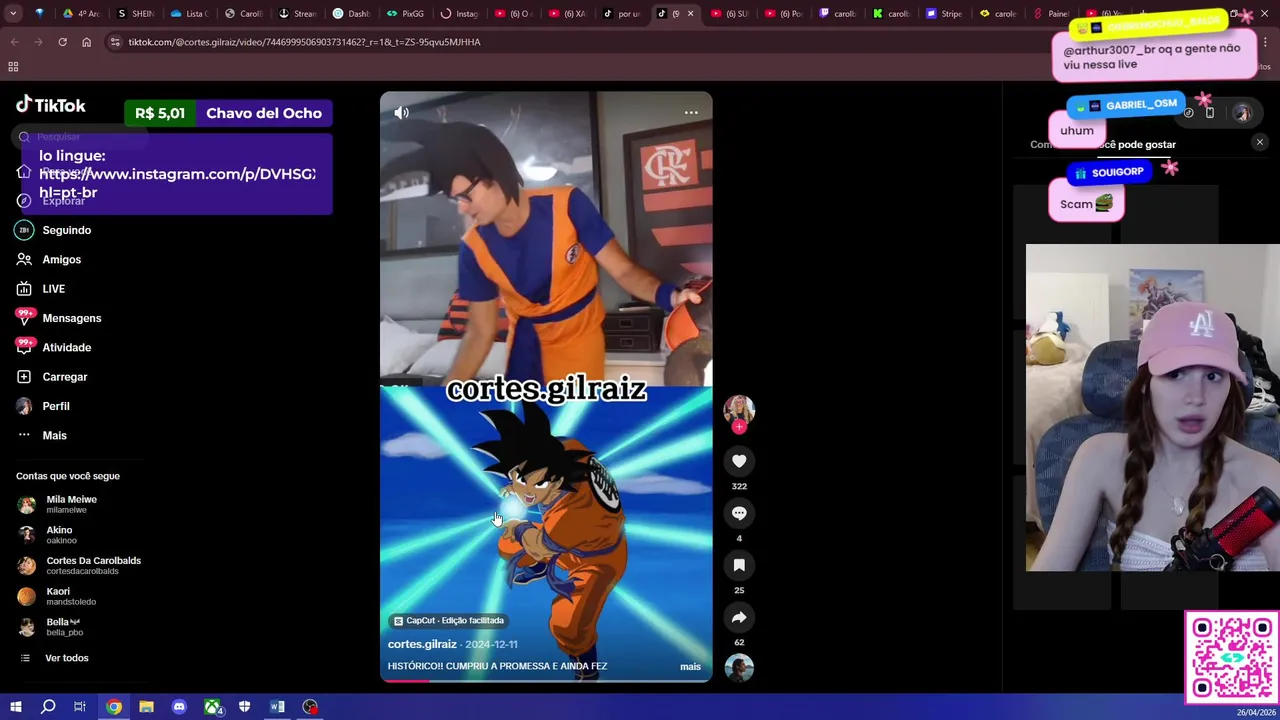
Task: Click the Amigos people icon
Action: 24,259
